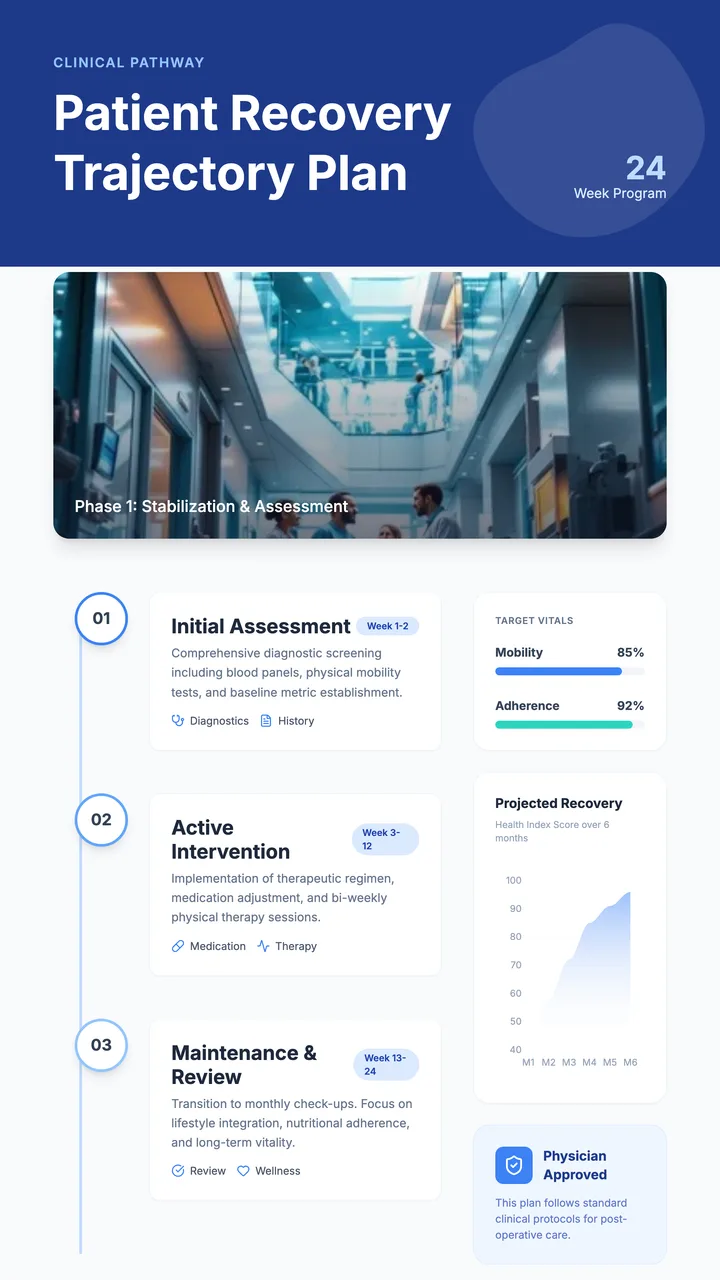The image size is (720, 1280).
Task: Click the Mobility progress bar
Action: pos(570,671)
